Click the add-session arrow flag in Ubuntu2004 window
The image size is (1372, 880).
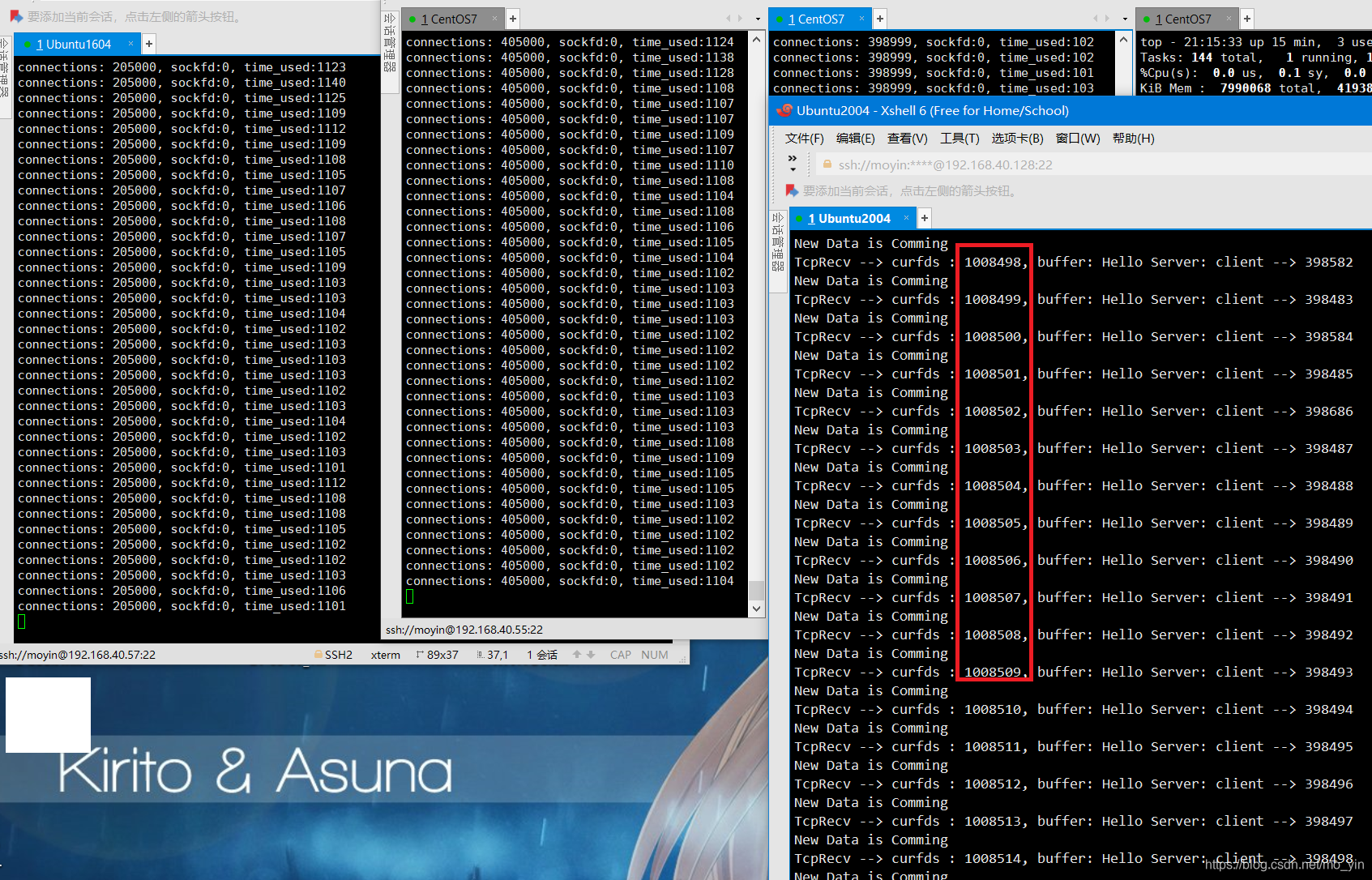[792, 190]
